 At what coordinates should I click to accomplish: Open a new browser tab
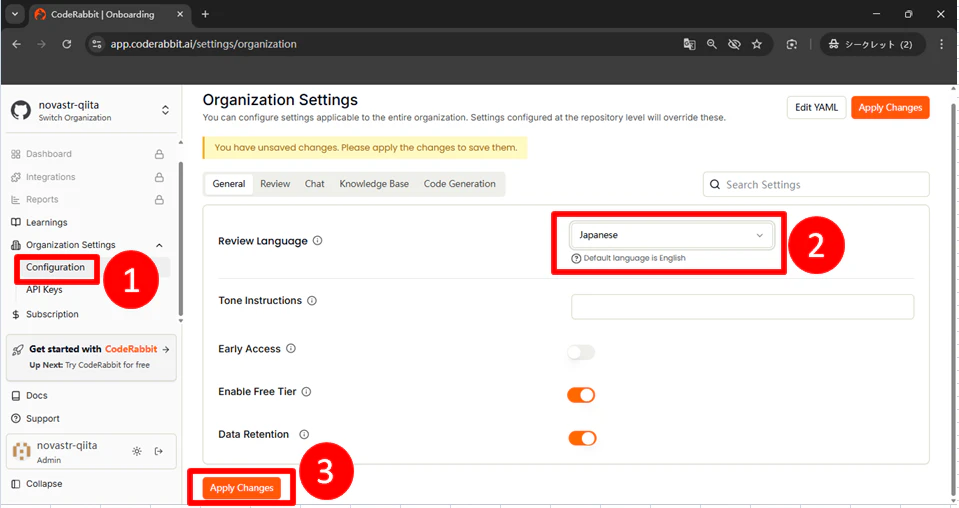pyautogui.click(x=206, y=14)
